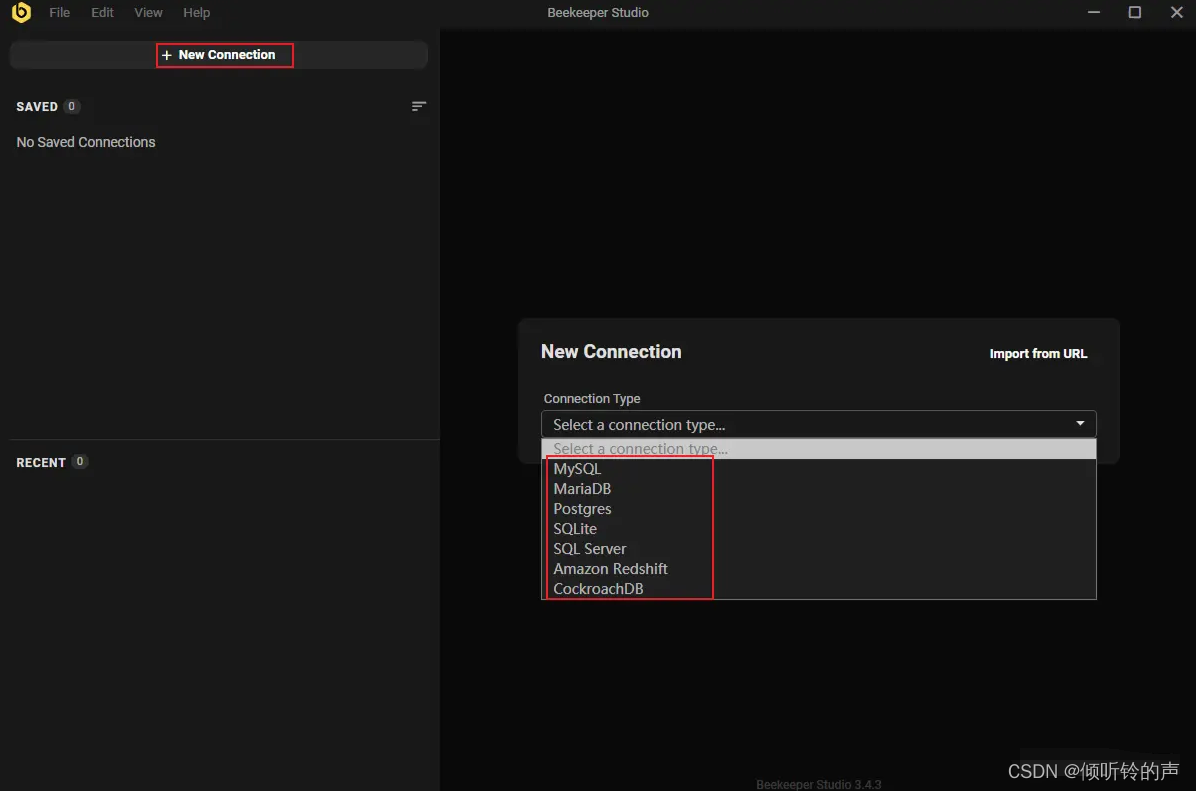The image size is (1196, 791).
Task: Select MySQL from the connection types
Action: pos(818,468)
